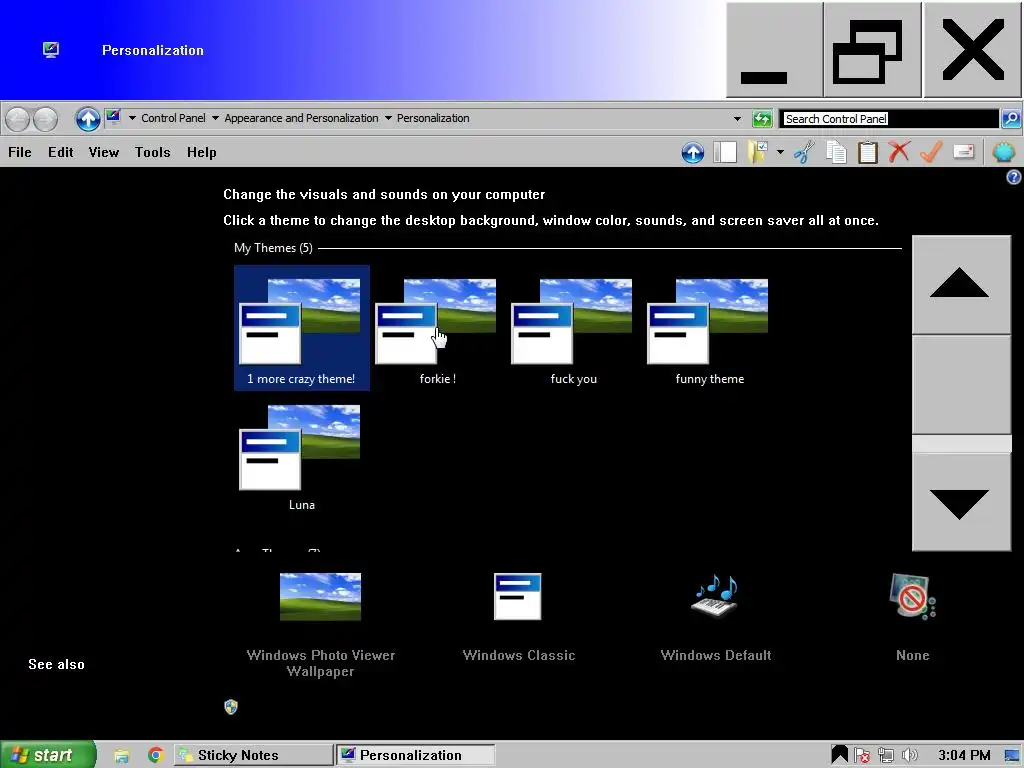Screen dimensions: 1024x768
Task: Click the Paste clipboard icon
Action: [867, 152]
